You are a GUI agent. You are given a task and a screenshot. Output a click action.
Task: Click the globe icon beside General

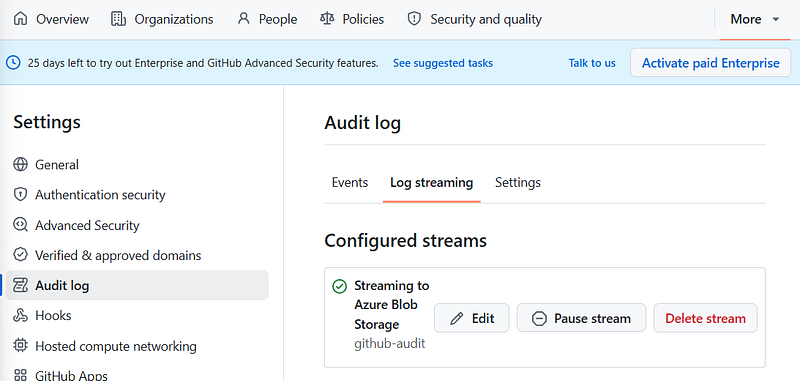pyautogui.click(x=20, y=165)
